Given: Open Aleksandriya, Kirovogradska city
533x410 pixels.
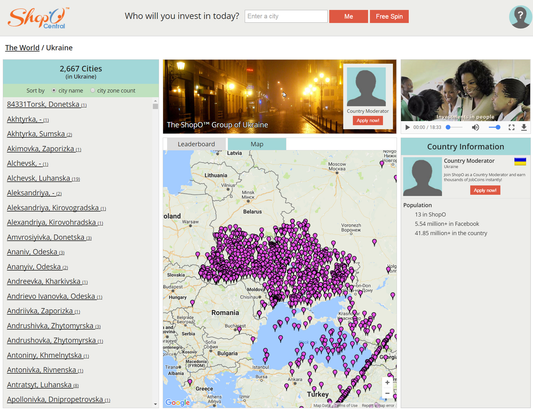Looking at the screenshot, I should pyautogui.click(x=56, y=208).
